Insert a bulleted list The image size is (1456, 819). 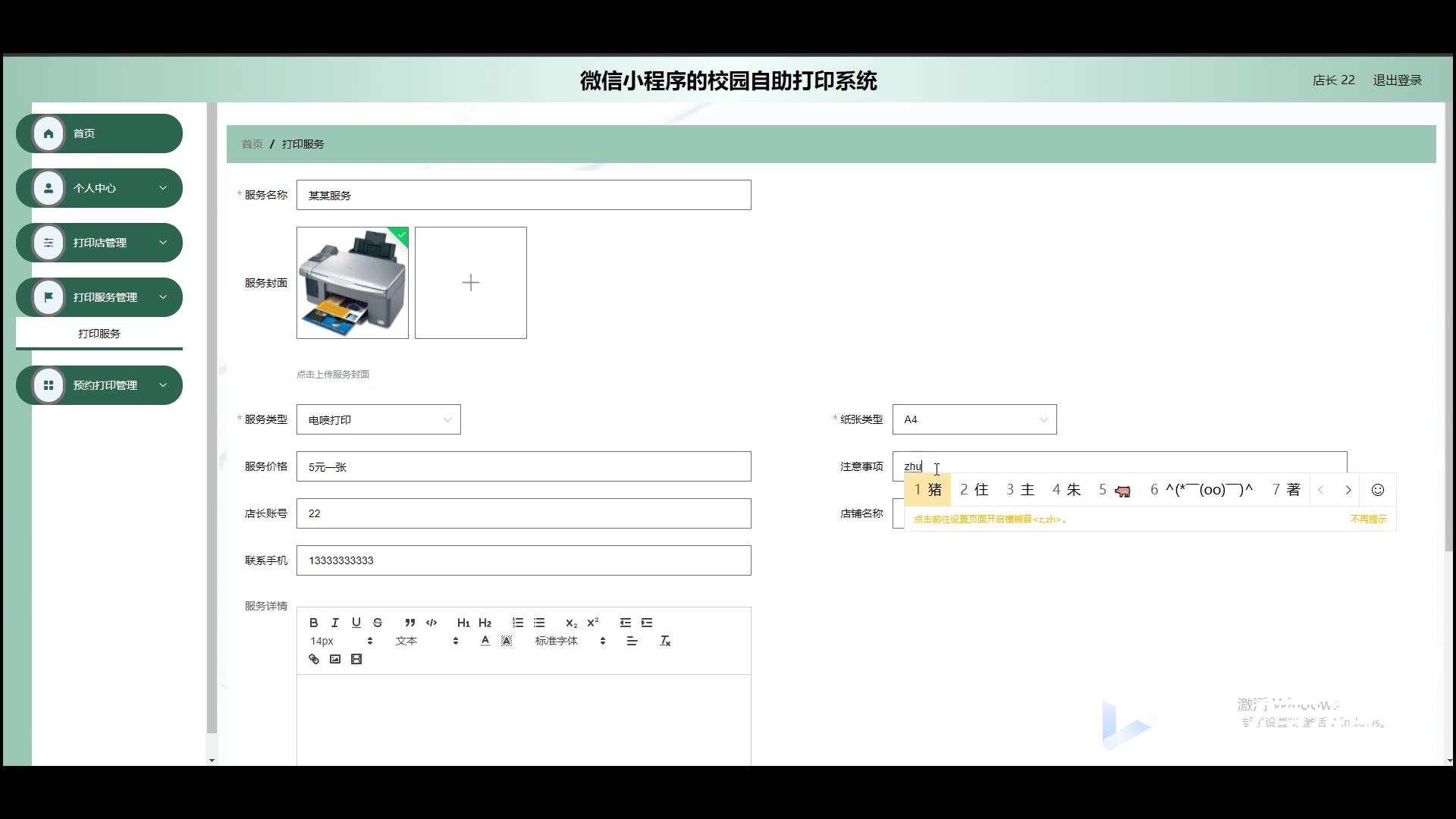pyautogui.click(x=539, y=623)
